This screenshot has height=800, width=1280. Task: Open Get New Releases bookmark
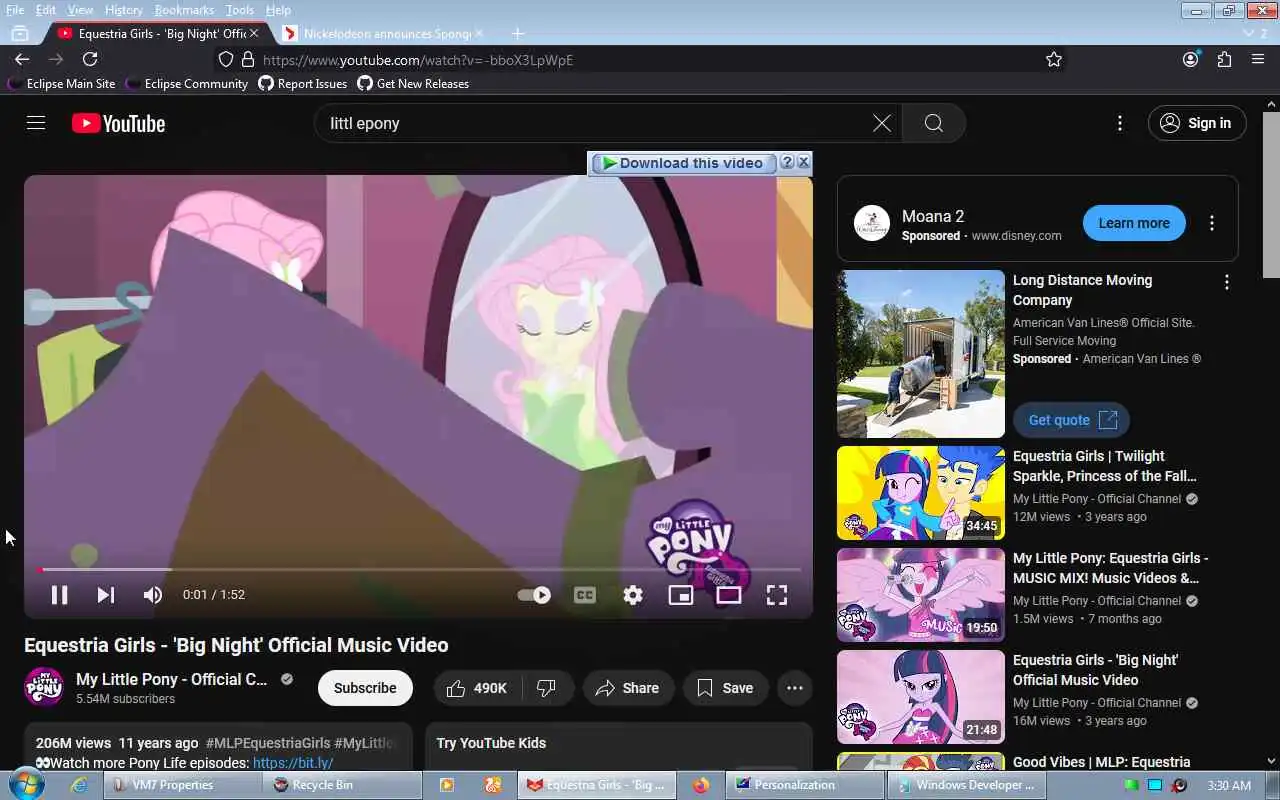pos(413,84)
